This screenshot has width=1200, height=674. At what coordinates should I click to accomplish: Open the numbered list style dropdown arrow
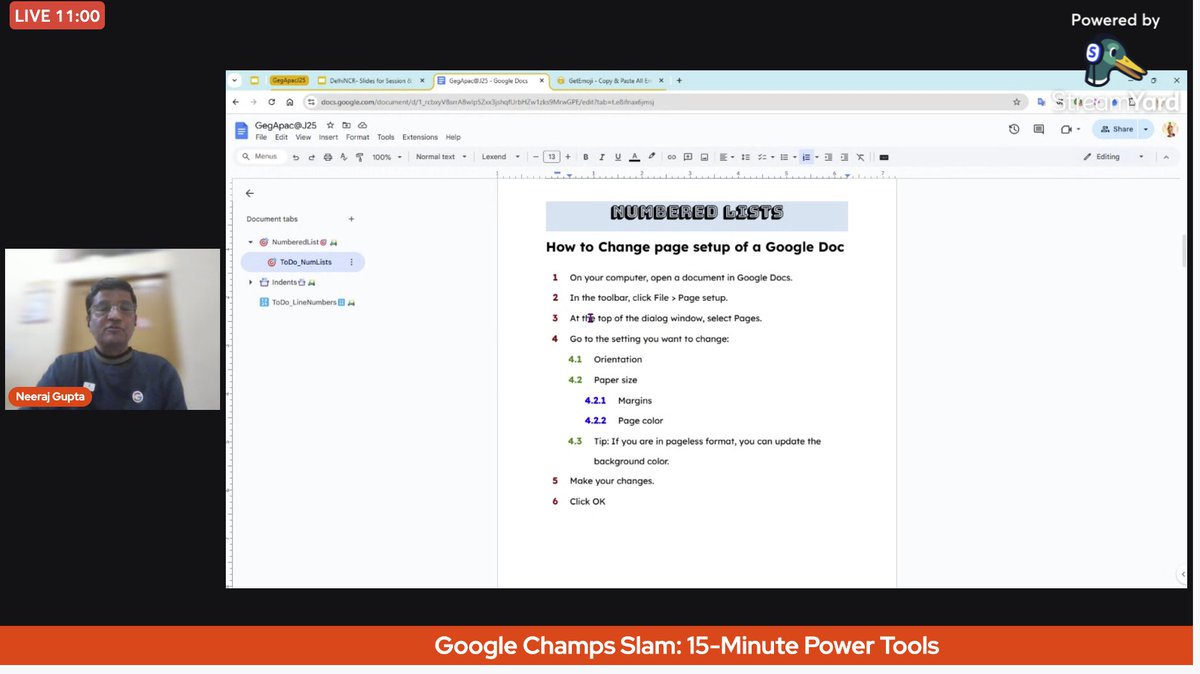click(817, 157)
